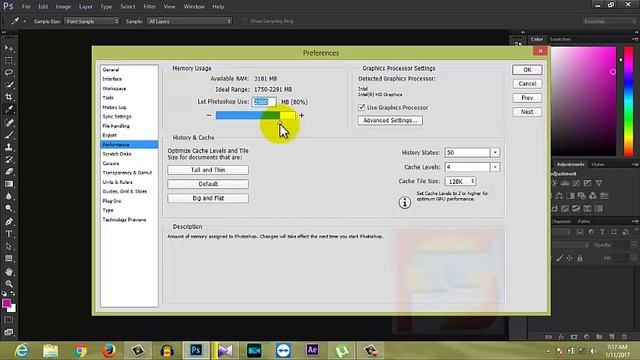
Task: Switch to the Styles tab
Action: [x=598, y=164]
